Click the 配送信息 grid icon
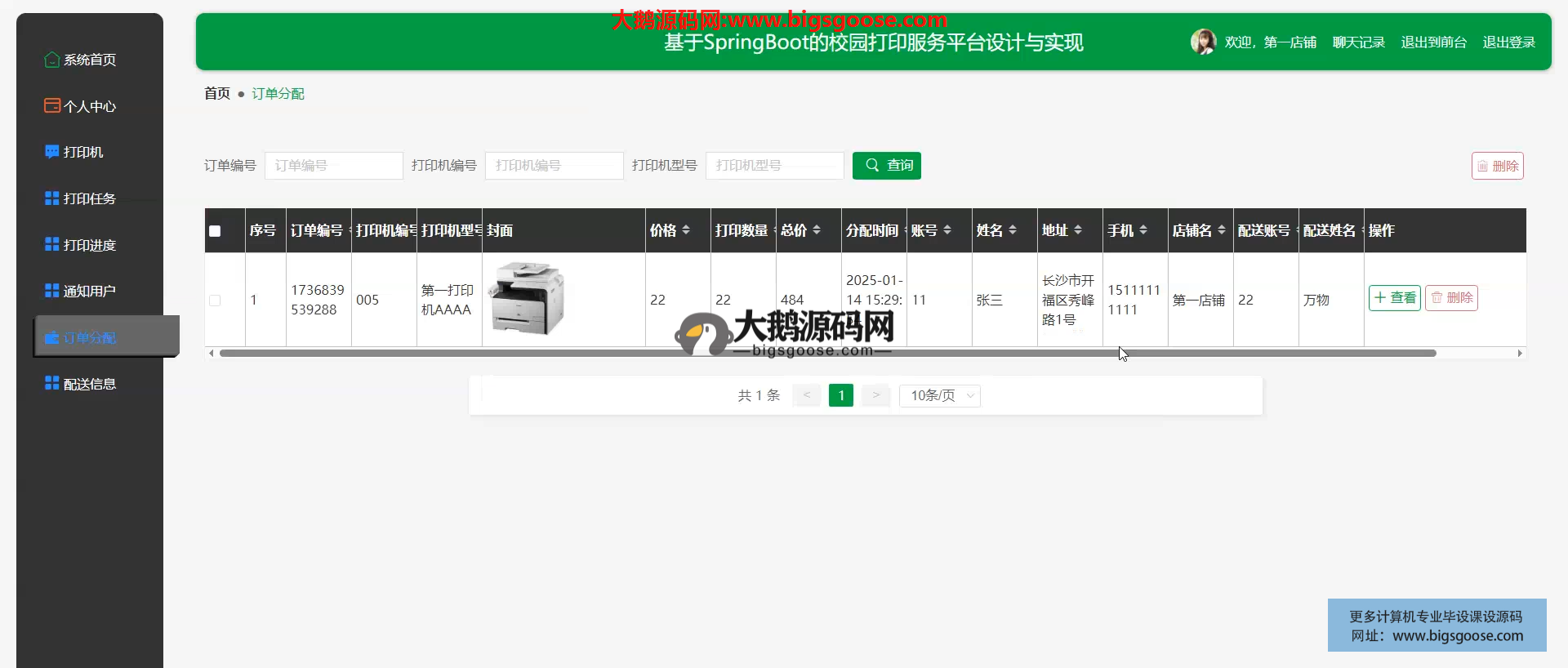Image resolution: width=1568 pixels, height=668 pixels. tap(51, 383)
